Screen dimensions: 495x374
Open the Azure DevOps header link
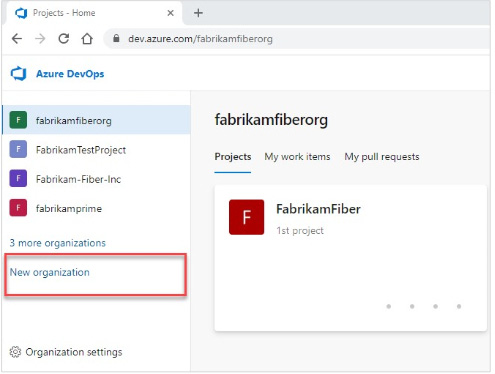(x=70, y=74)
